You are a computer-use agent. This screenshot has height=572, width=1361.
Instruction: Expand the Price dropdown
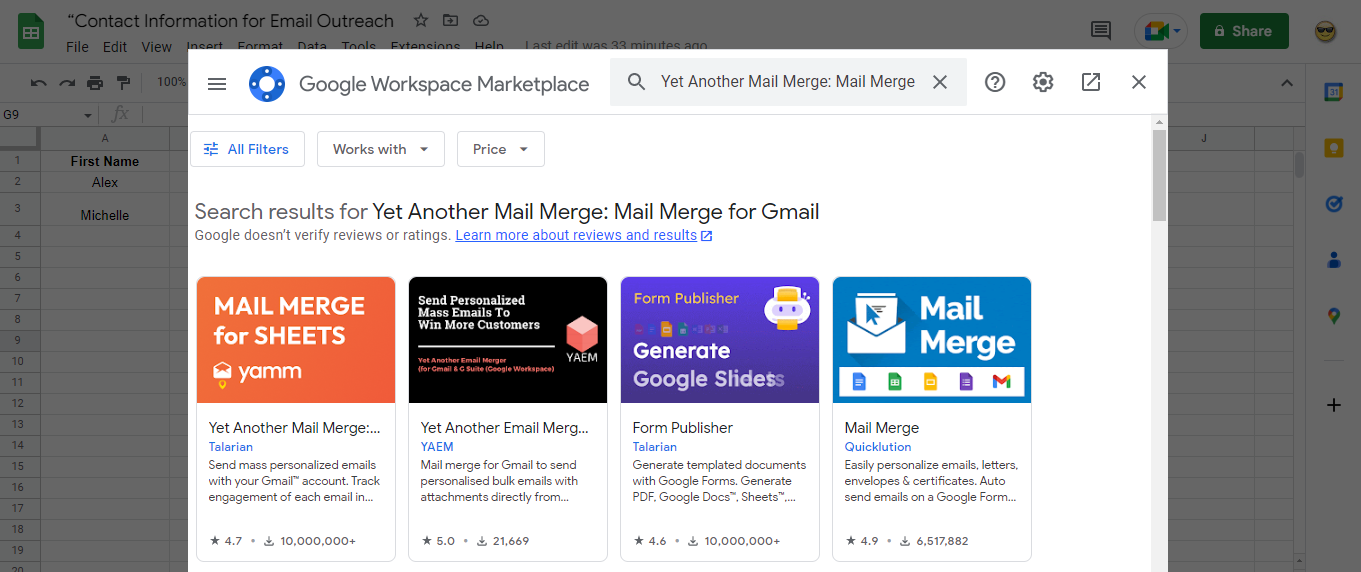coord(501,149)
